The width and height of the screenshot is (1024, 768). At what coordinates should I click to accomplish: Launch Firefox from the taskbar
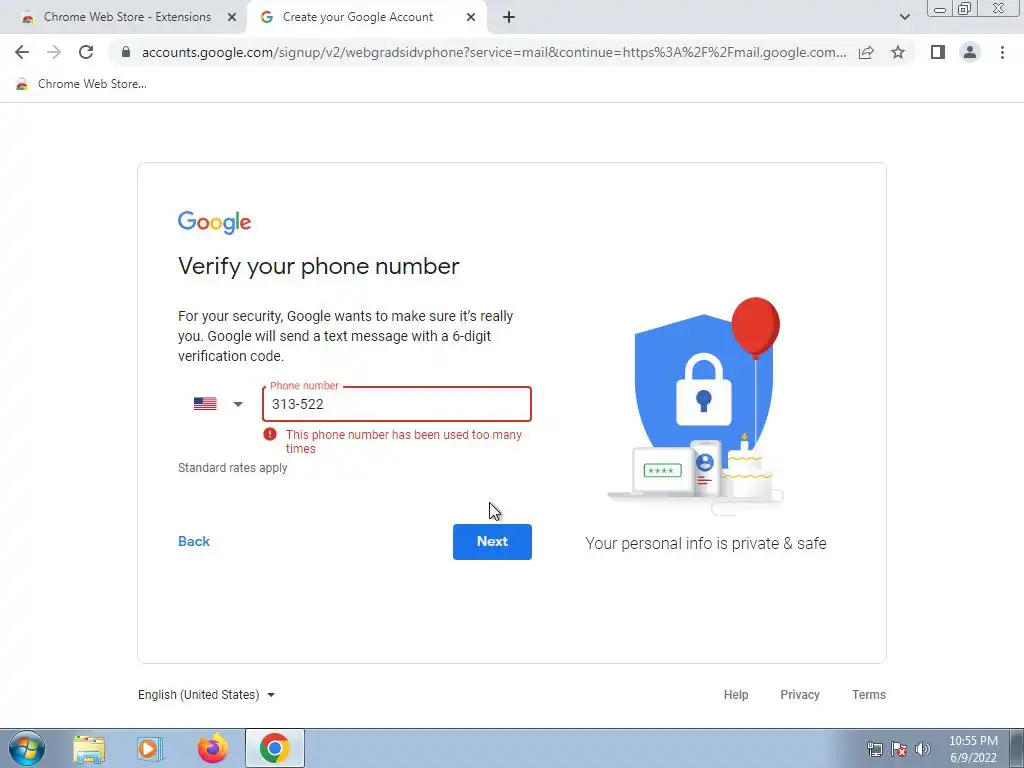point(213,748)
